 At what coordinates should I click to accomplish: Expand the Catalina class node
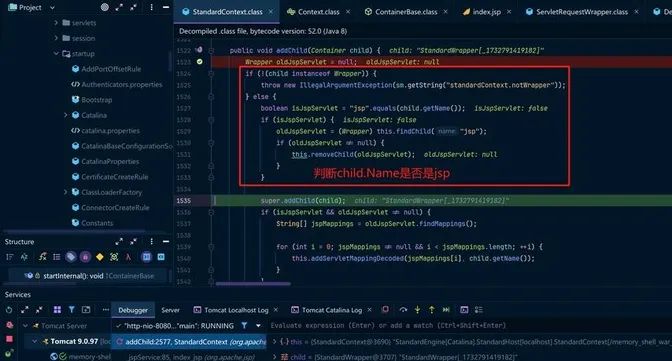65,115
